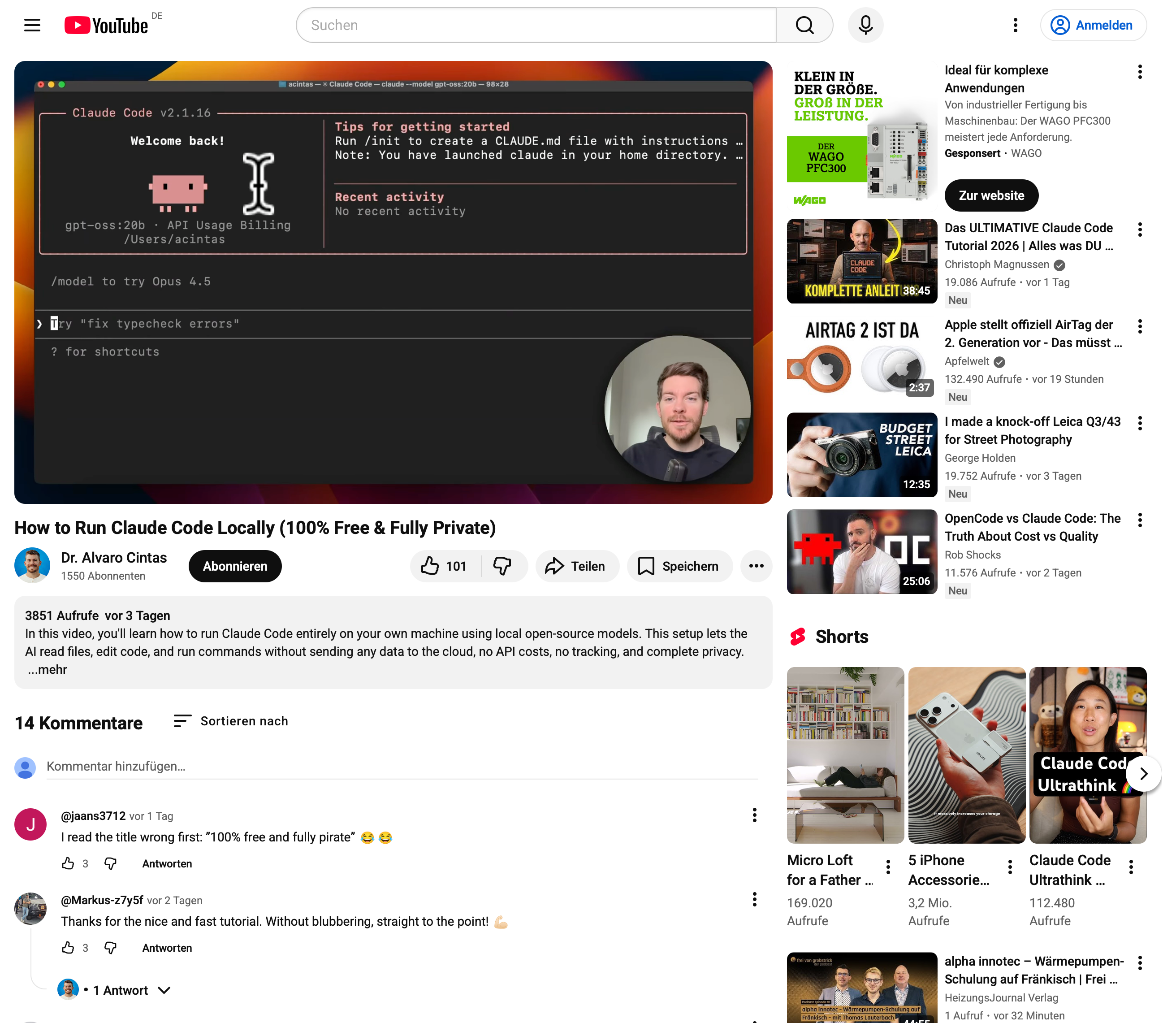This screenshot has width=1176, height=1023.
Task: Share video with the Teilen button
Action: click(x=576, y=566)
